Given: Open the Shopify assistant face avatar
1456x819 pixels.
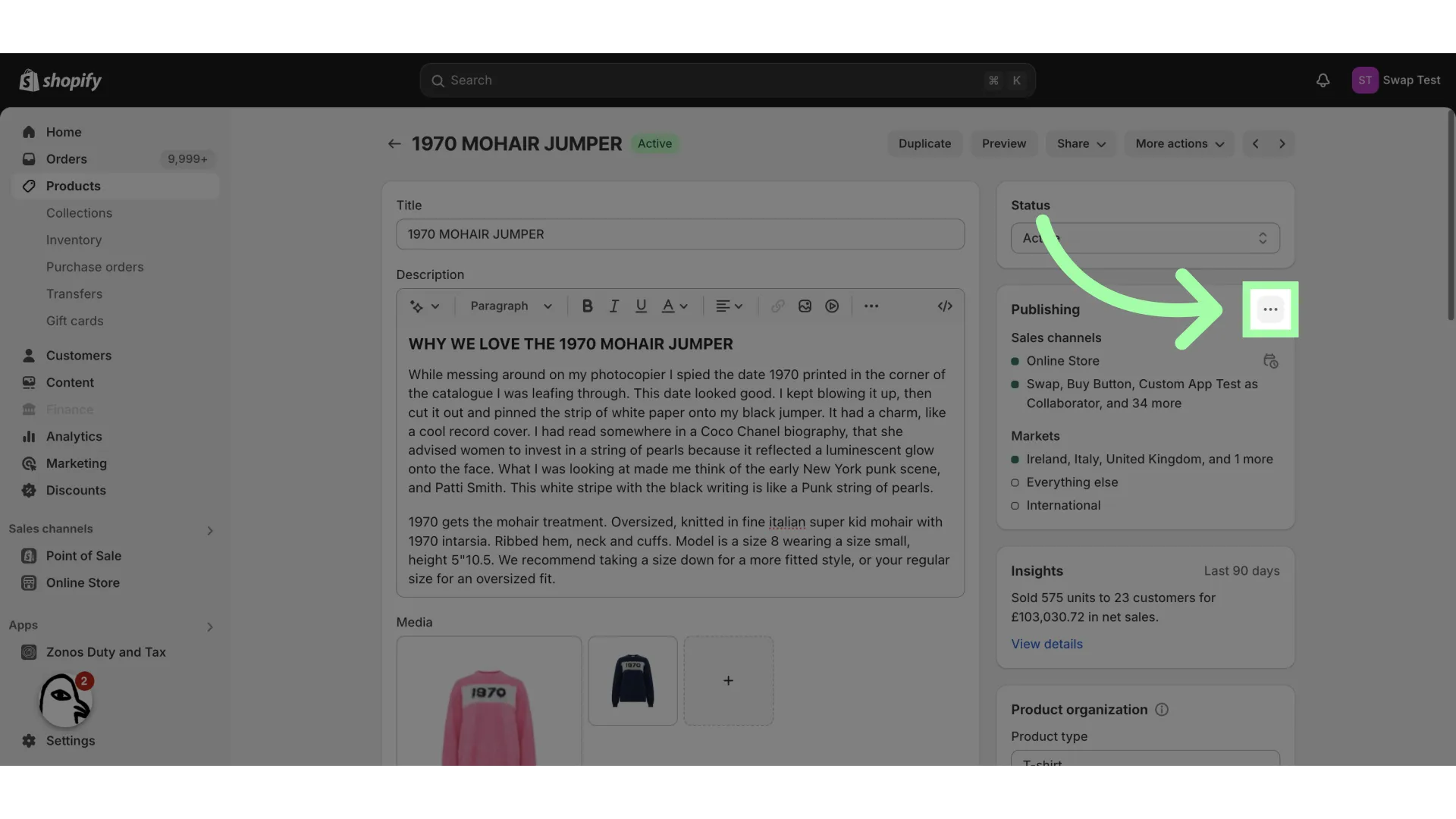Looking at the screenshot, I should pyautogui.click(x=65, y=700).
